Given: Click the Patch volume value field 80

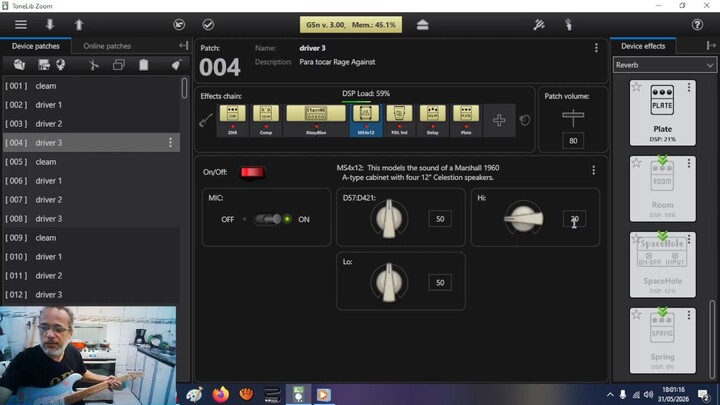Looking at the screenshot, I should click(x=573, y=141).
